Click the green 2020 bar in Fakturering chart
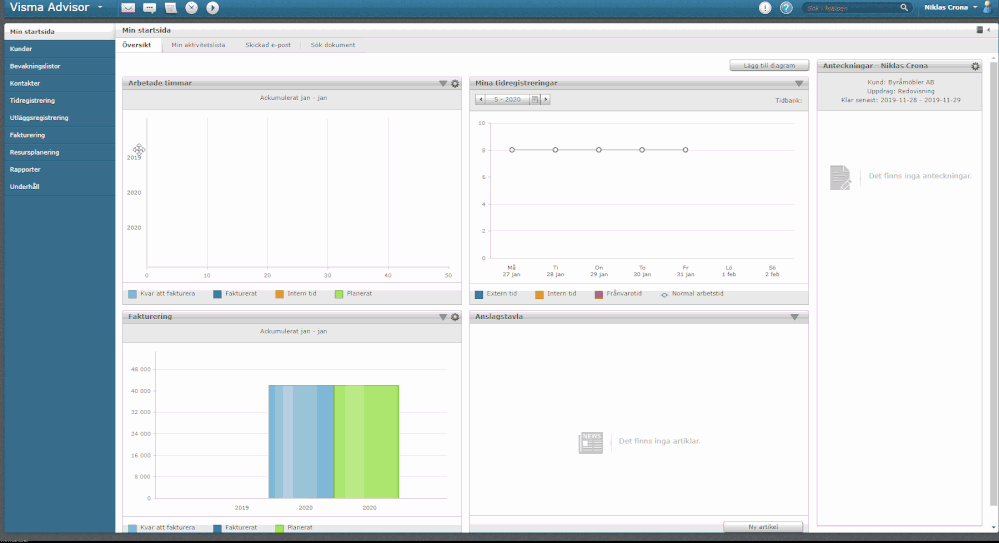The width and height of the screenshot is (999, 543). pyautogui.click(x=366, y=442)
